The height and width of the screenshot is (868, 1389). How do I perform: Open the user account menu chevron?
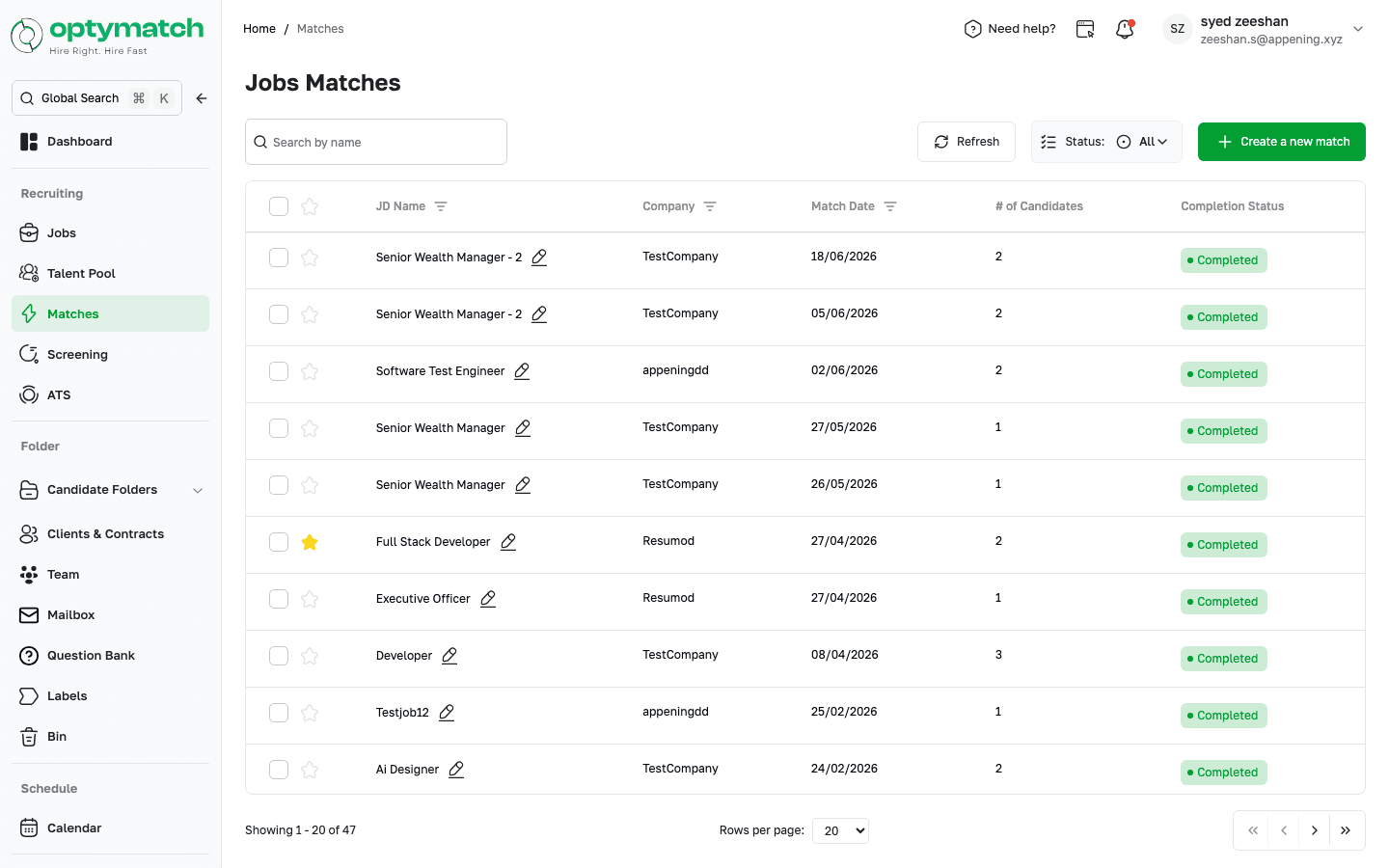point(1358,29)
